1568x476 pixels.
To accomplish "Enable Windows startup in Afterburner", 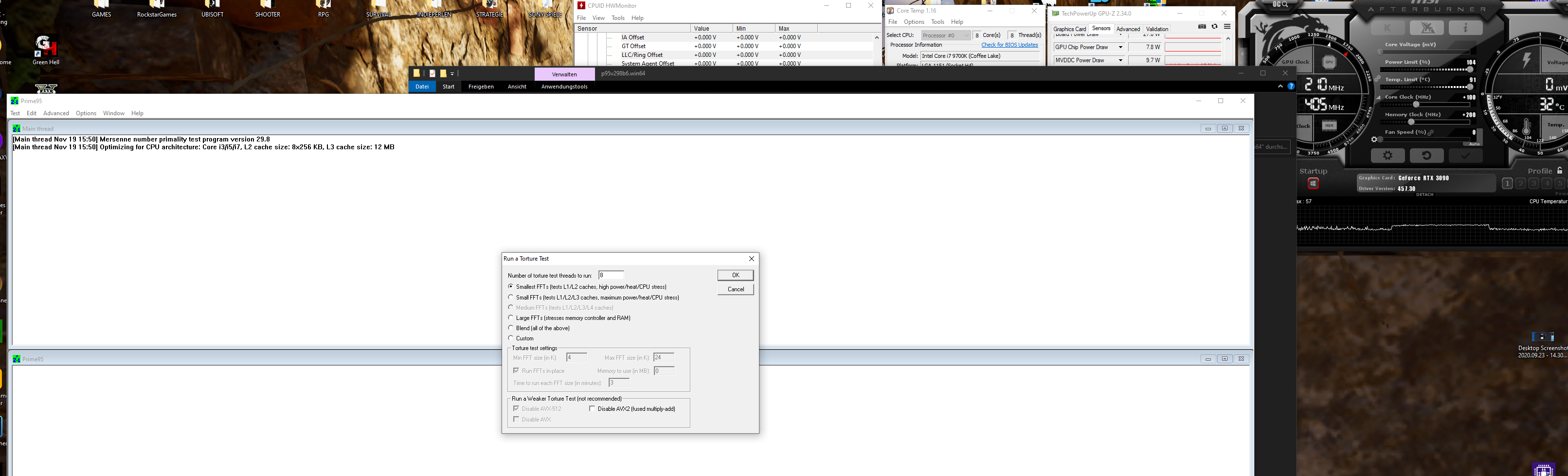I will point(1313,183).
